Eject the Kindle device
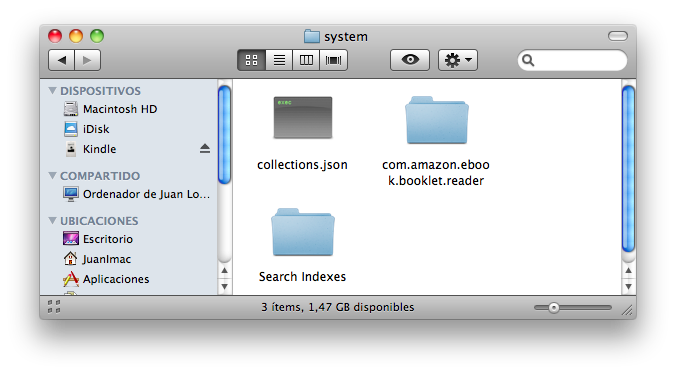Viewport: 676px width, 374px height. pos(205,149)
